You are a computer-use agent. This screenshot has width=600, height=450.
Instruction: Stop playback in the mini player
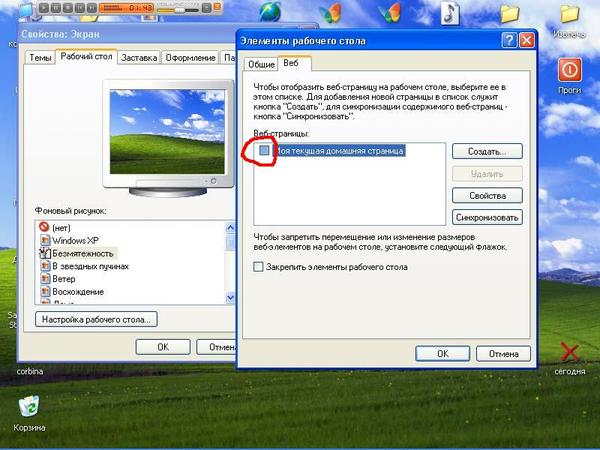68,7
